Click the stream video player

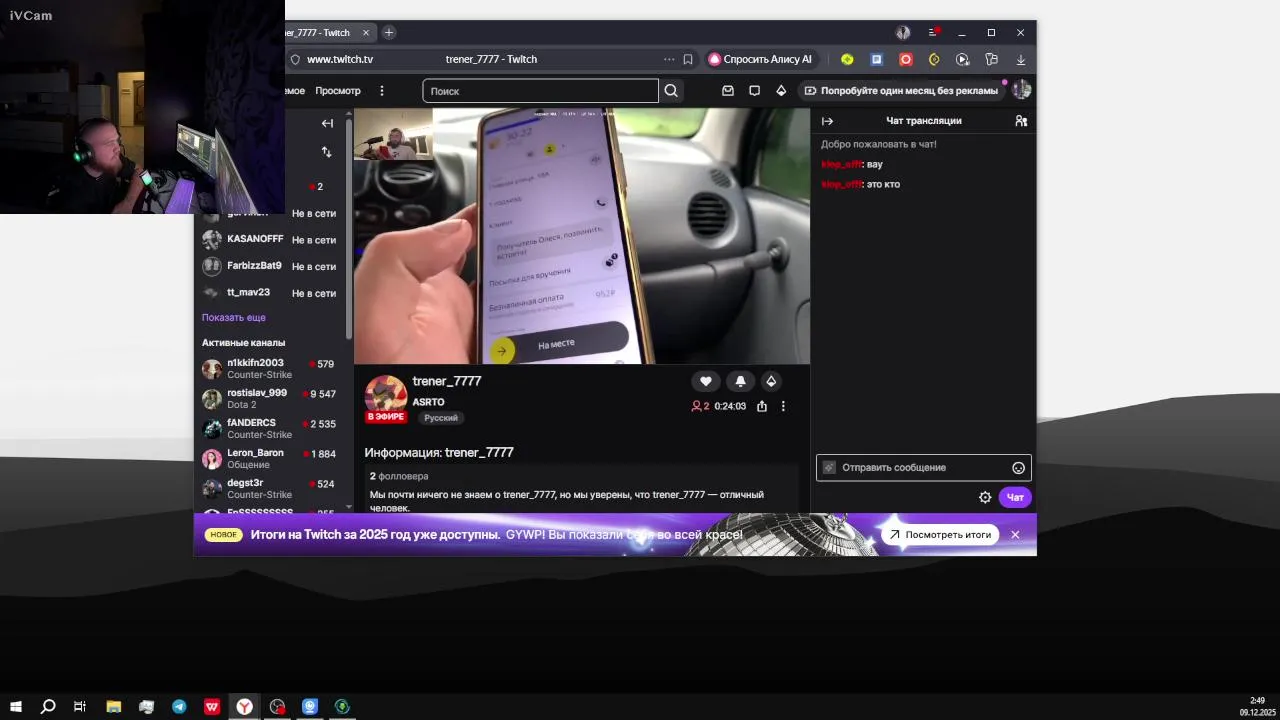coord(582,236)
